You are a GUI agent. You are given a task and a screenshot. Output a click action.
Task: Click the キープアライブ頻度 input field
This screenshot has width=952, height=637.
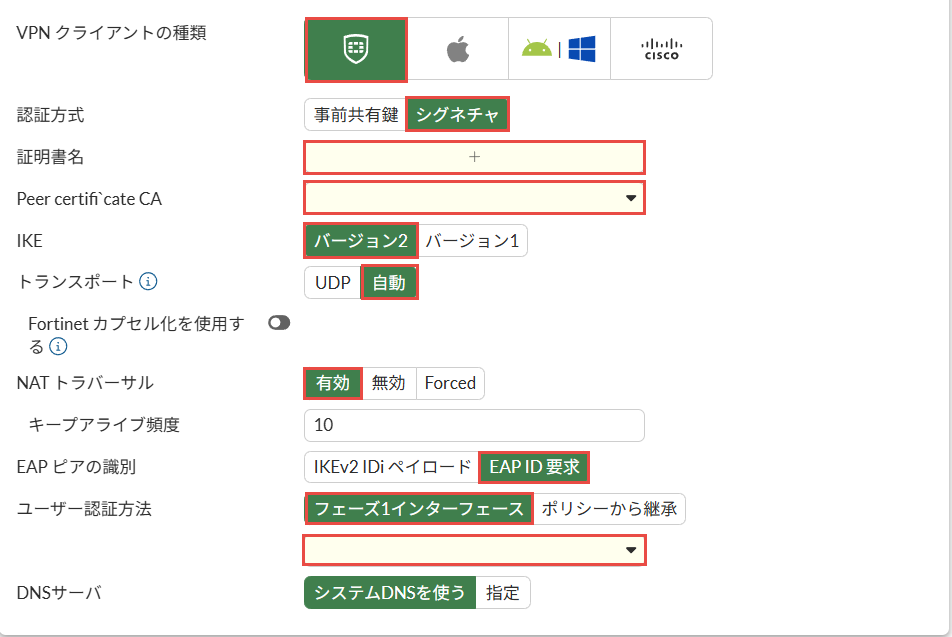coord(474,425)
